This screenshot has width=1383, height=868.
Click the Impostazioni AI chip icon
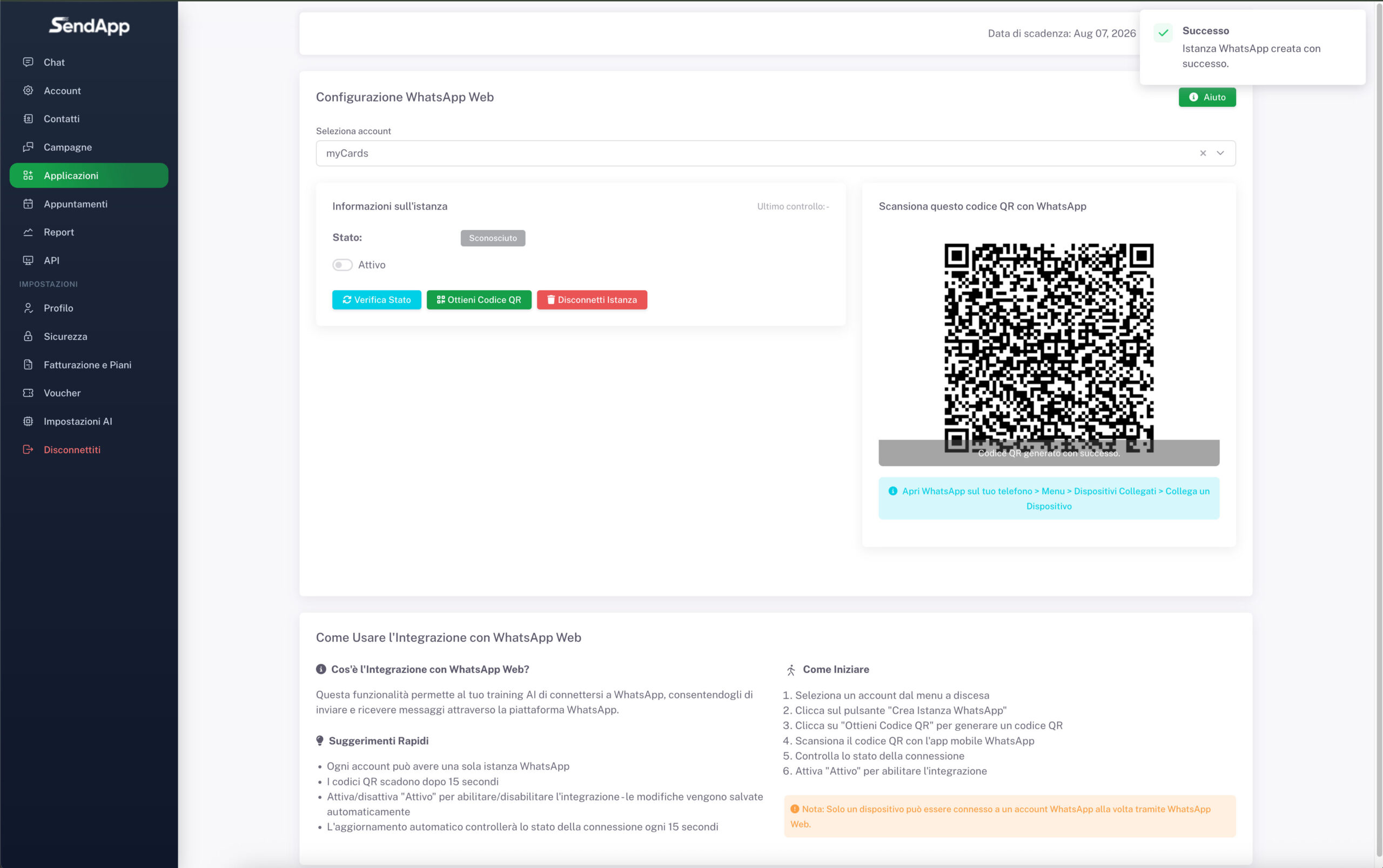[x=28, y=421]
